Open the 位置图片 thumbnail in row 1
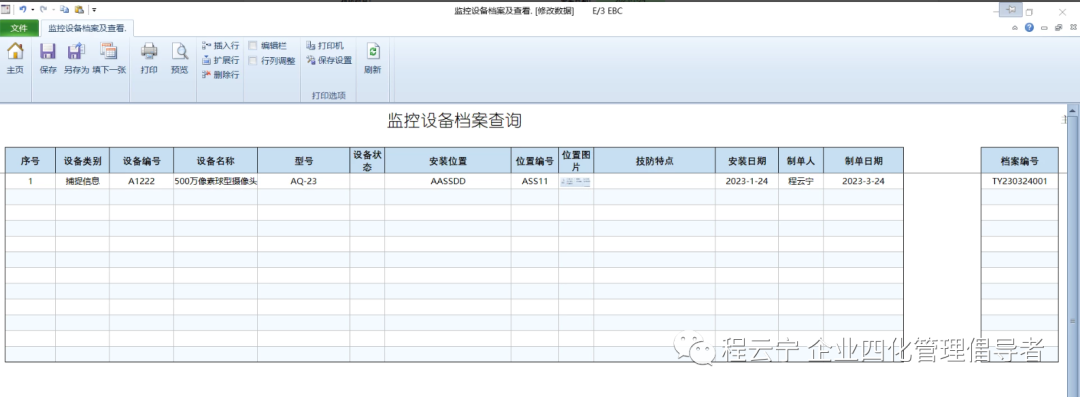The height and width of the screenshot is (397, 1080). (576, 181)
